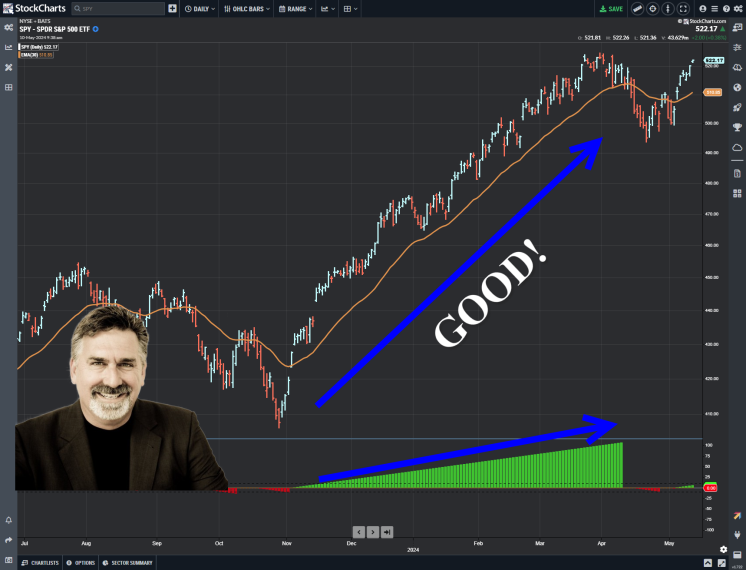Open the sliders adjustments icon in right sidebar
746x570 pixels.
(737, 47)
